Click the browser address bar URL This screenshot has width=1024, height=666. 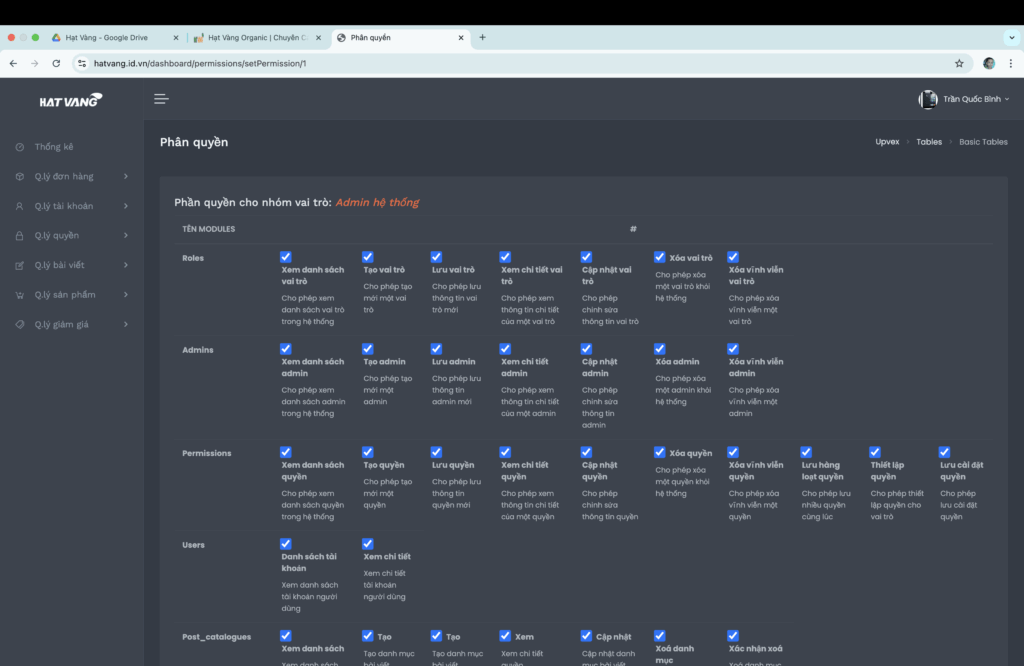click(x=200, y=63)
